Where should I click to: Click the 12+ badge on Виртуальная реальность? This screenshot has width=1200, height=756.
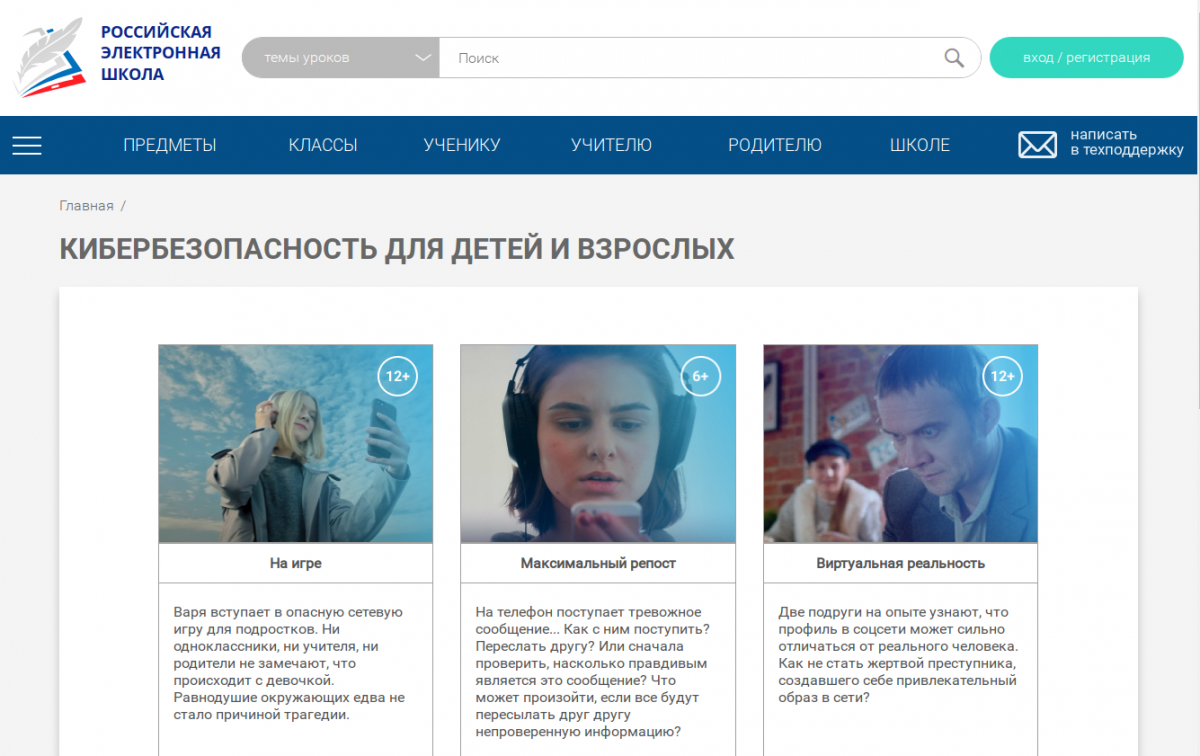tap(1001, 377)
